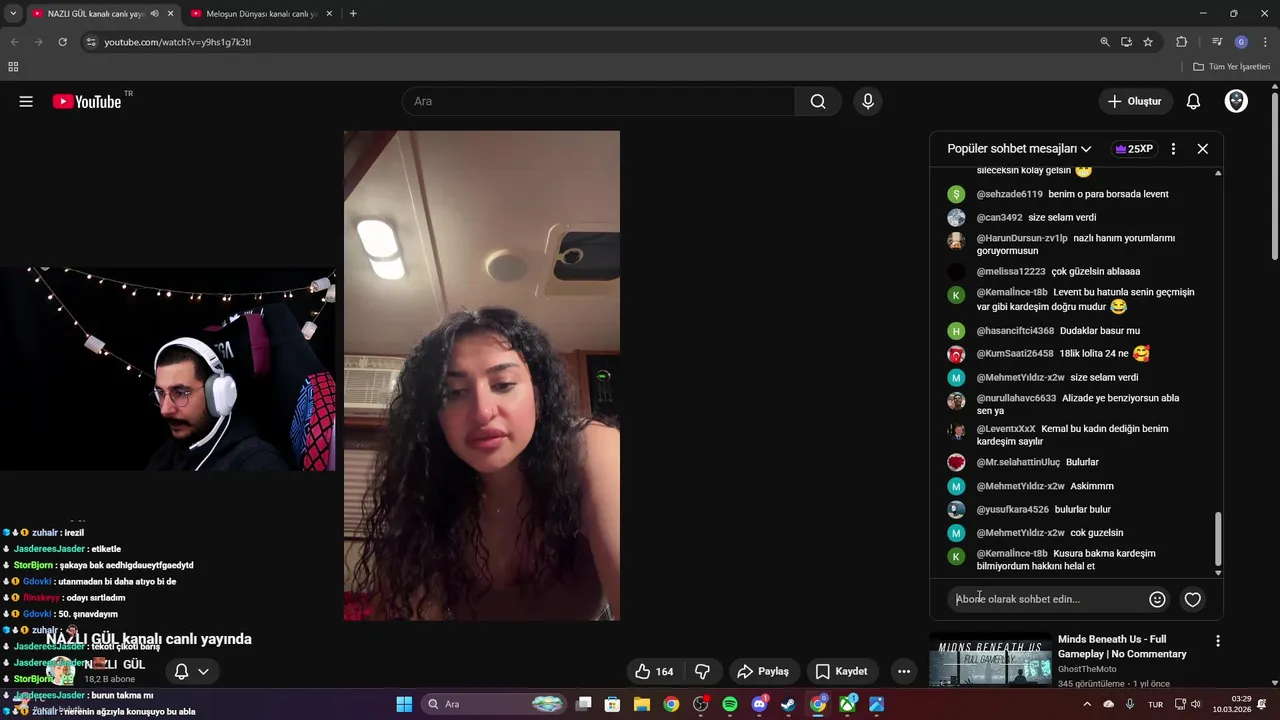The width and height of the screenshot is (1280, 720).
Task: Open Minds Beneath Us video title link
Action: [1122, 646]
